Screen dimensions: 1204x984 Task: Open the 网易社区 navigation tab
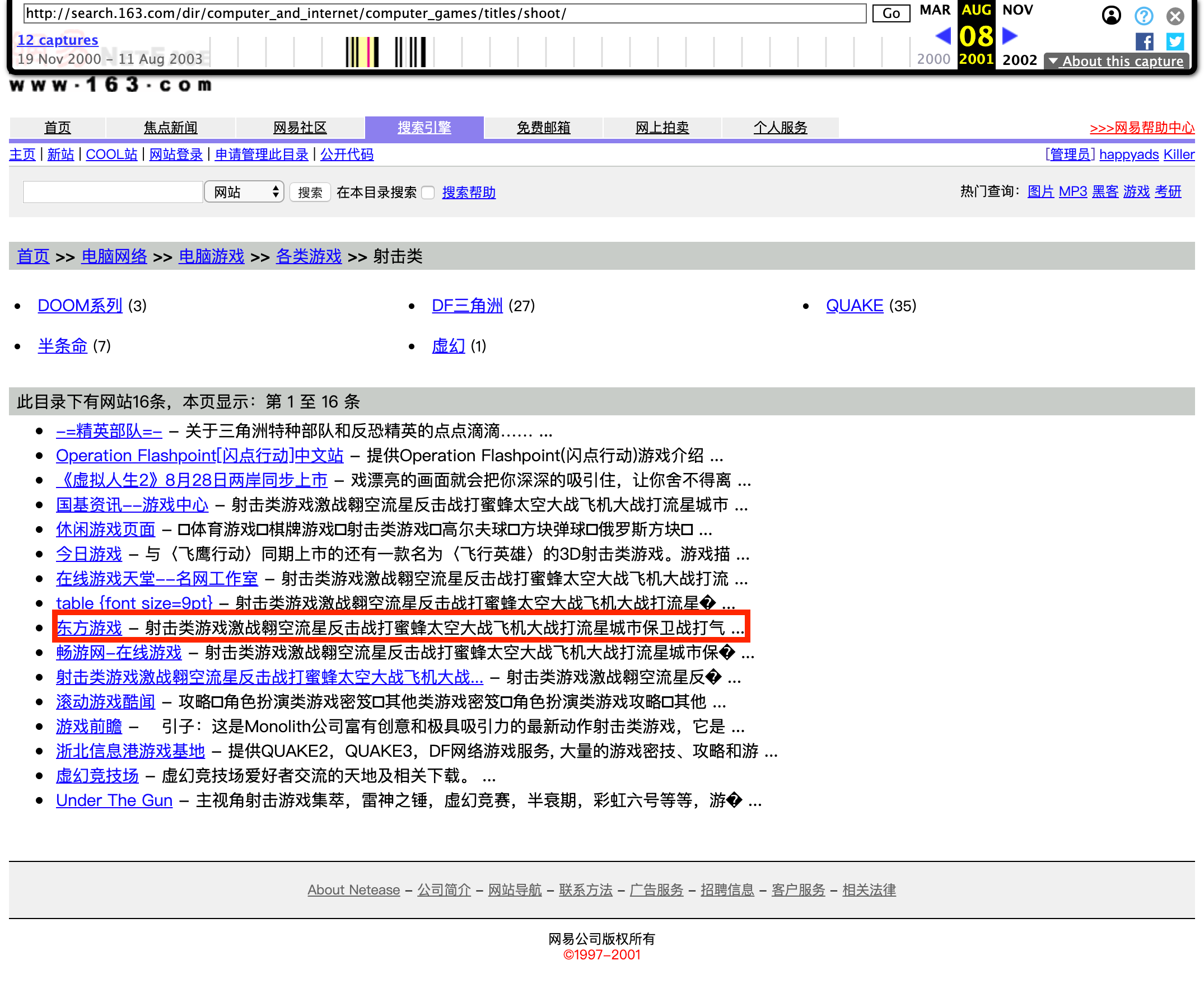point(300,128)
